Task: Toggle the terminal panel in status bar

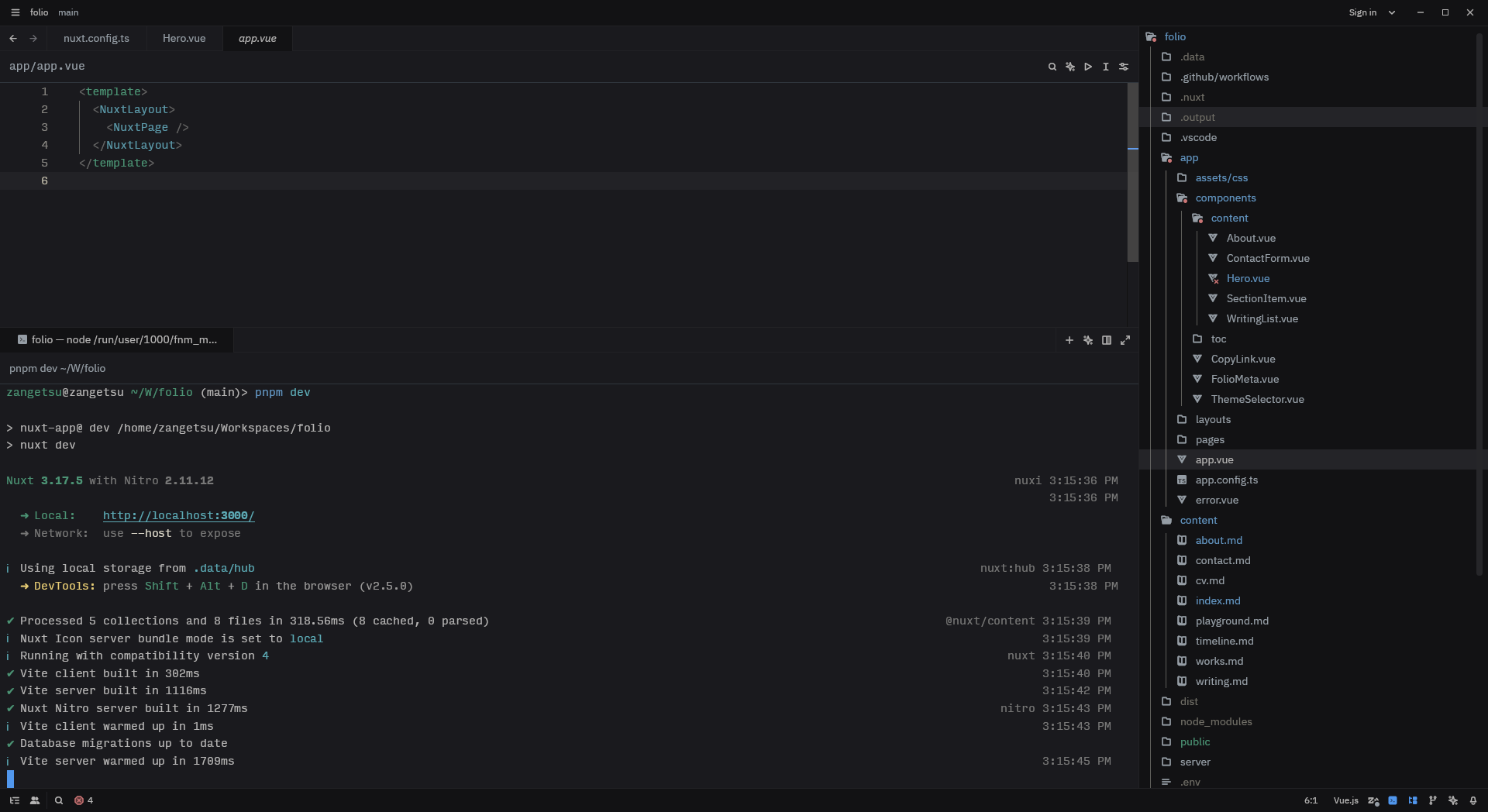Action: click(x=1393, y=800)
